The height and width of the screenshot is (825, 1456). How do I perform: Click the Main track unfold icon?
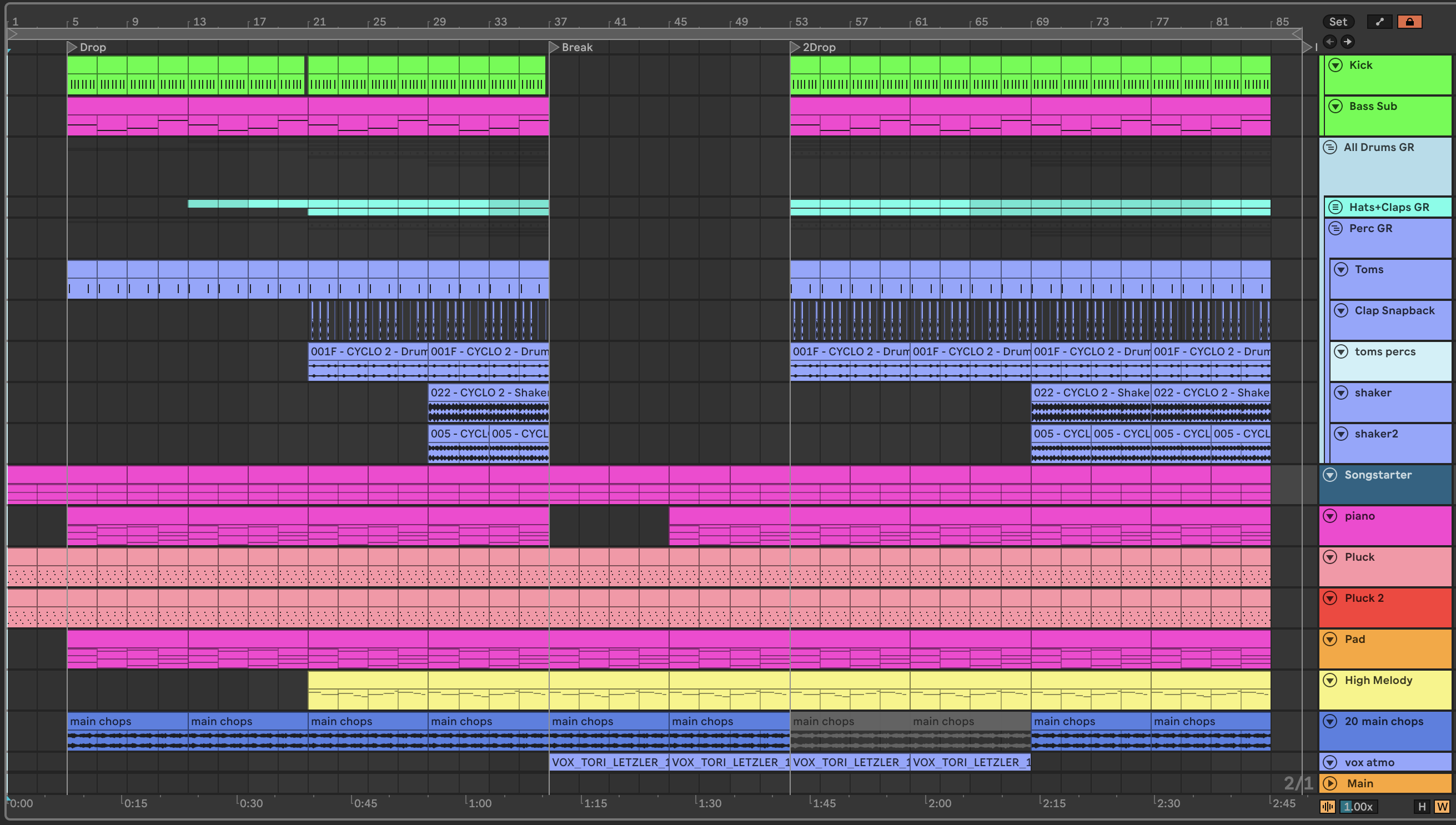(1329, 783)
